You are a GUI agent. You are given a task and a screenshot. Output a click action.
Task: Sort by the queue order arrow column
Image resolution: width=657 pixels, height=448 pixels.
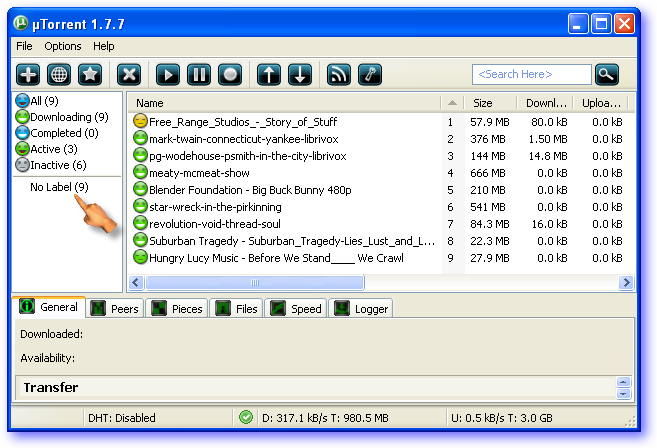click(452, 103)
